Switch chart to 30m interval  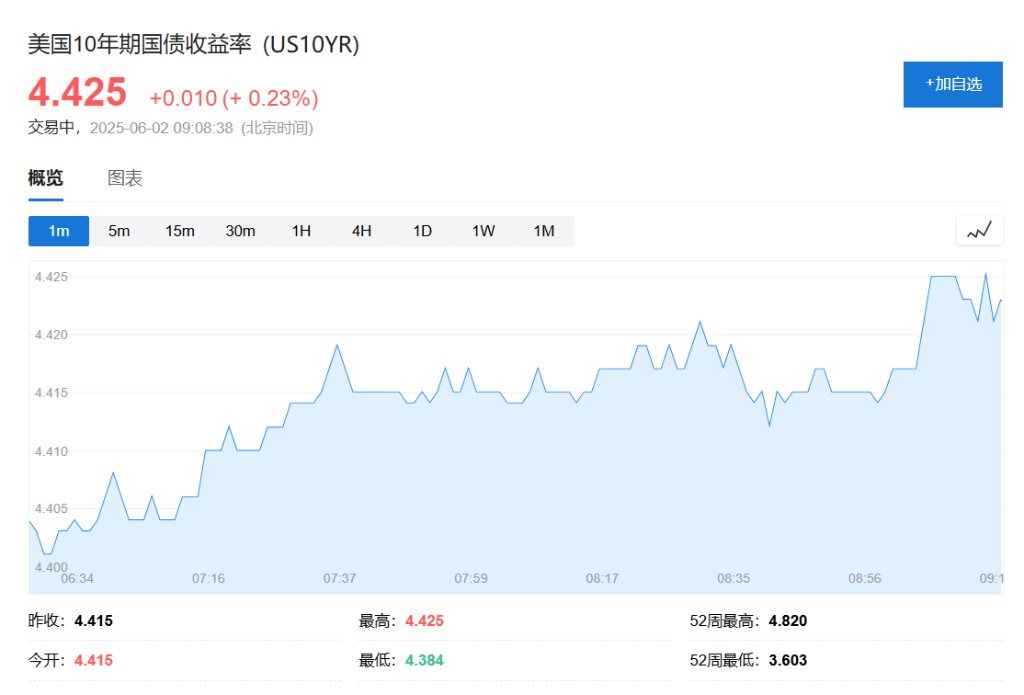(x=240, y=231)
